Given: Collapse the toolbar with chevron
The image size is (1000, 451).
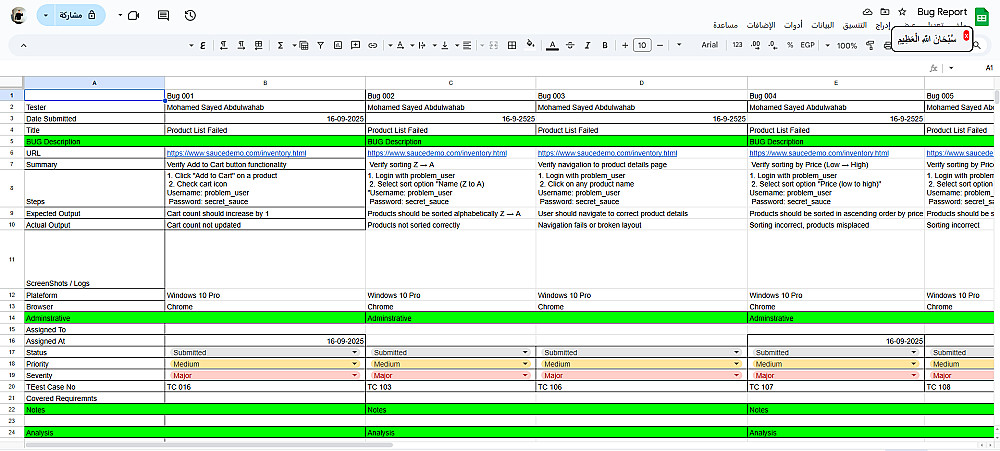Looking at the screenshot, I should tap(24, 45).
